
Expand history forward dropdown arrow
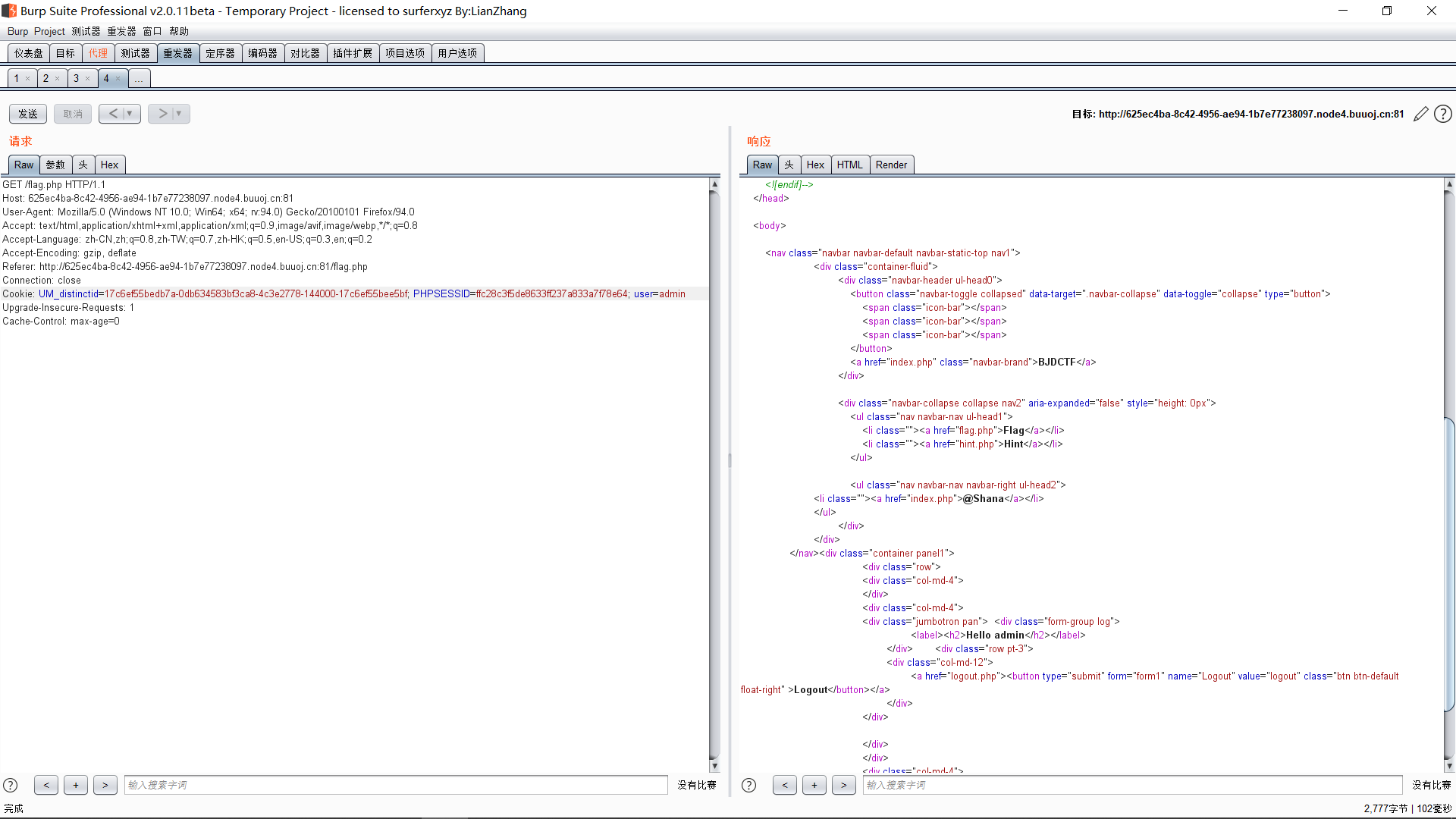click(179, 114)
